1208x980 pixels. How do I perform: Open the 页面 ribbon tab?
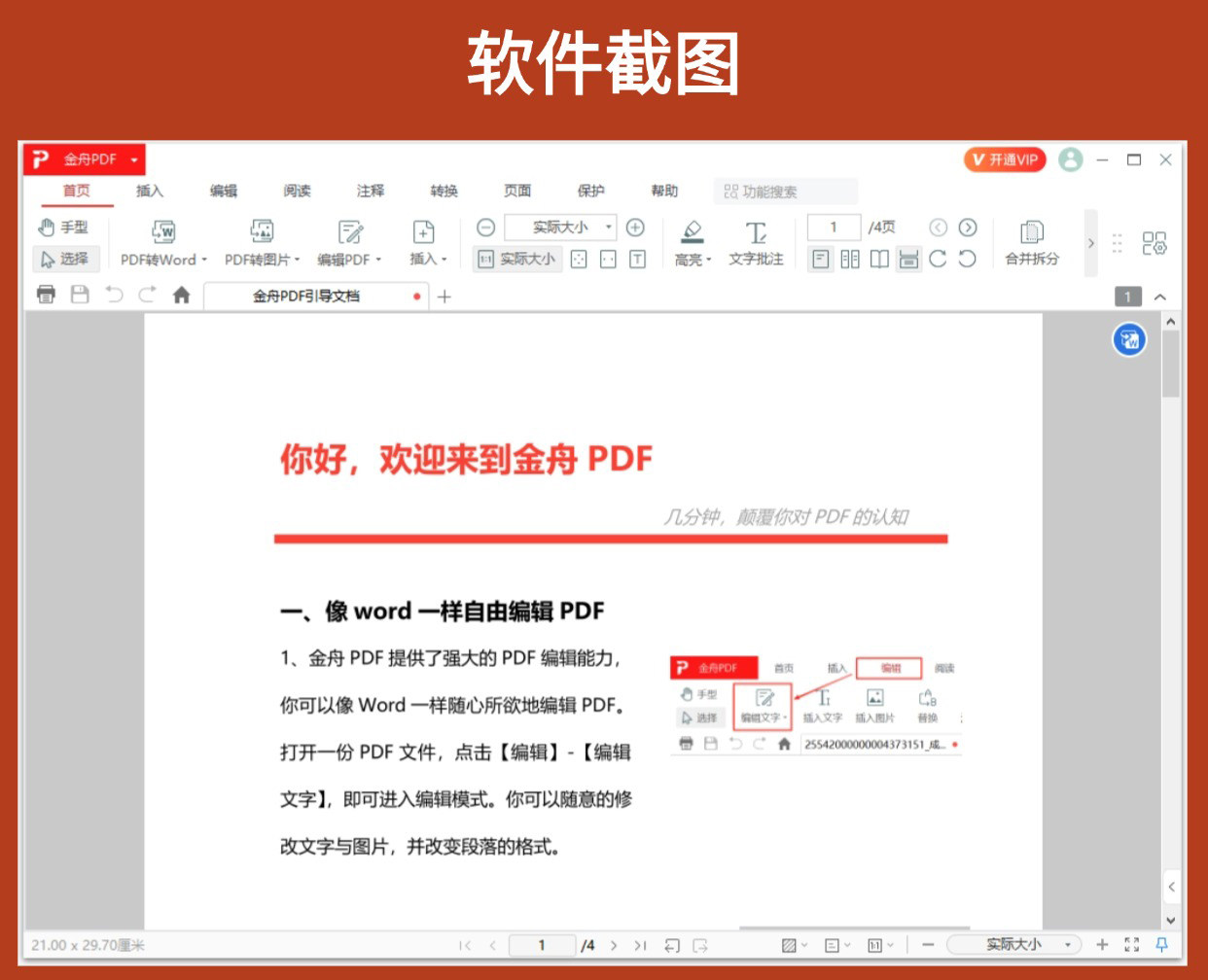[x=517, y=191]
